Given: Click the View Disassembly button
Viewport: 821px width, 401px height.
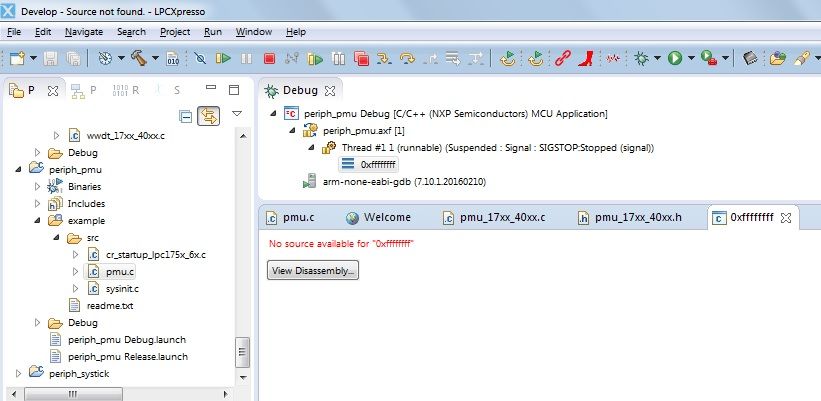Looking at the screenshot, I should [x=313, y=270].
